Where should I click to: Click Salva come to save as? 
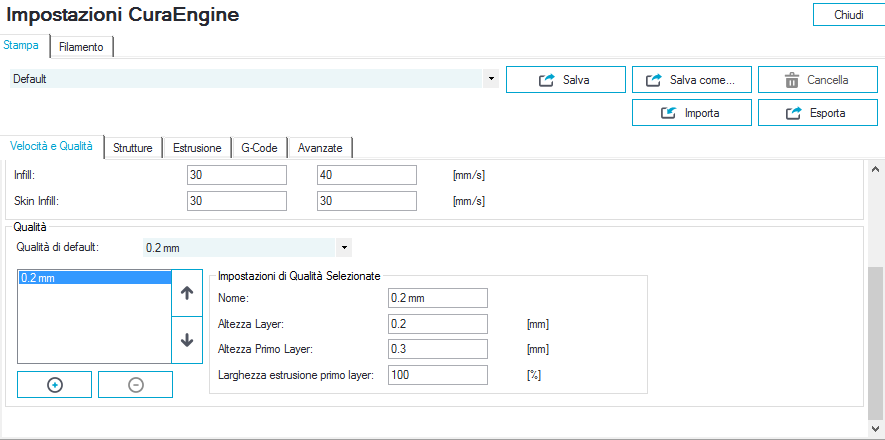point(691,80)
